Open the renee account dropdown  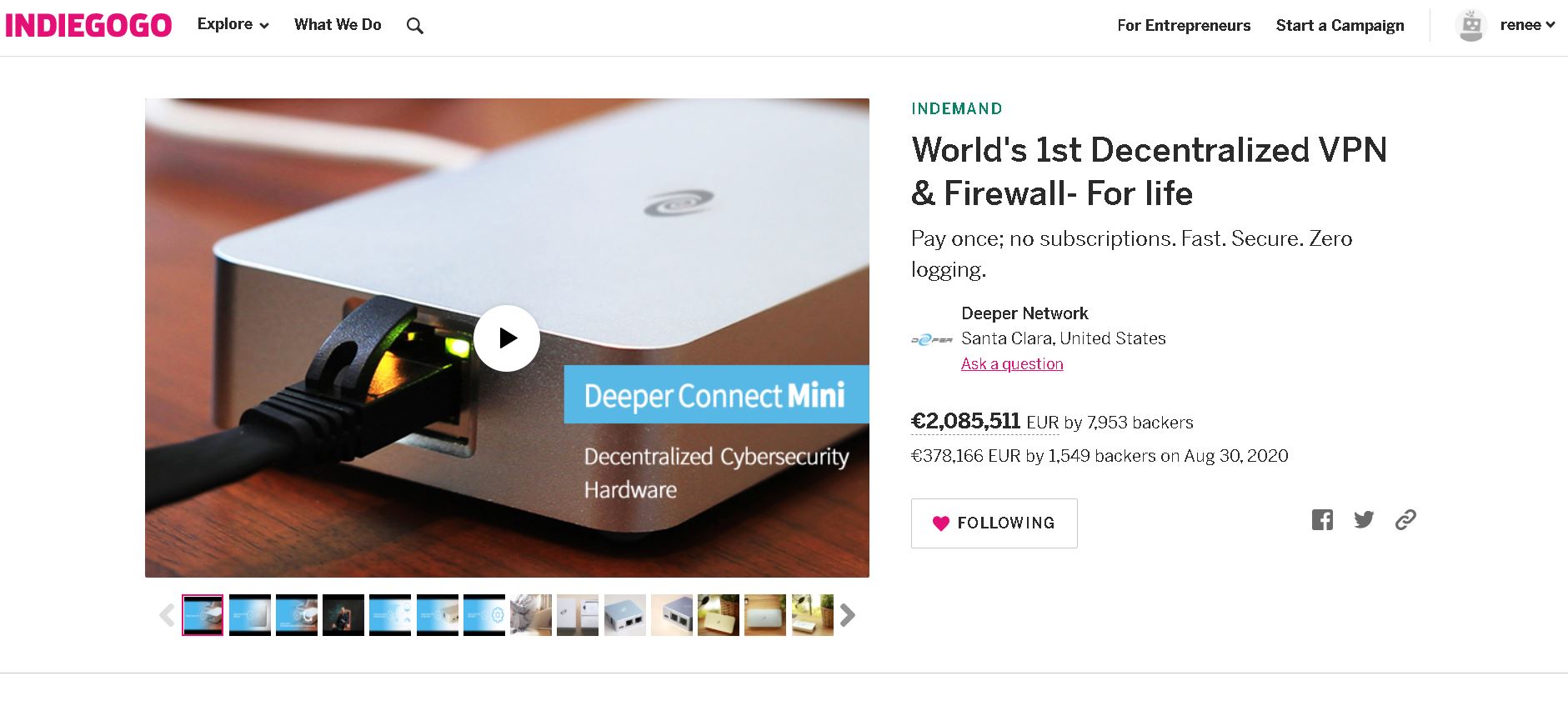coord(1527,25)
